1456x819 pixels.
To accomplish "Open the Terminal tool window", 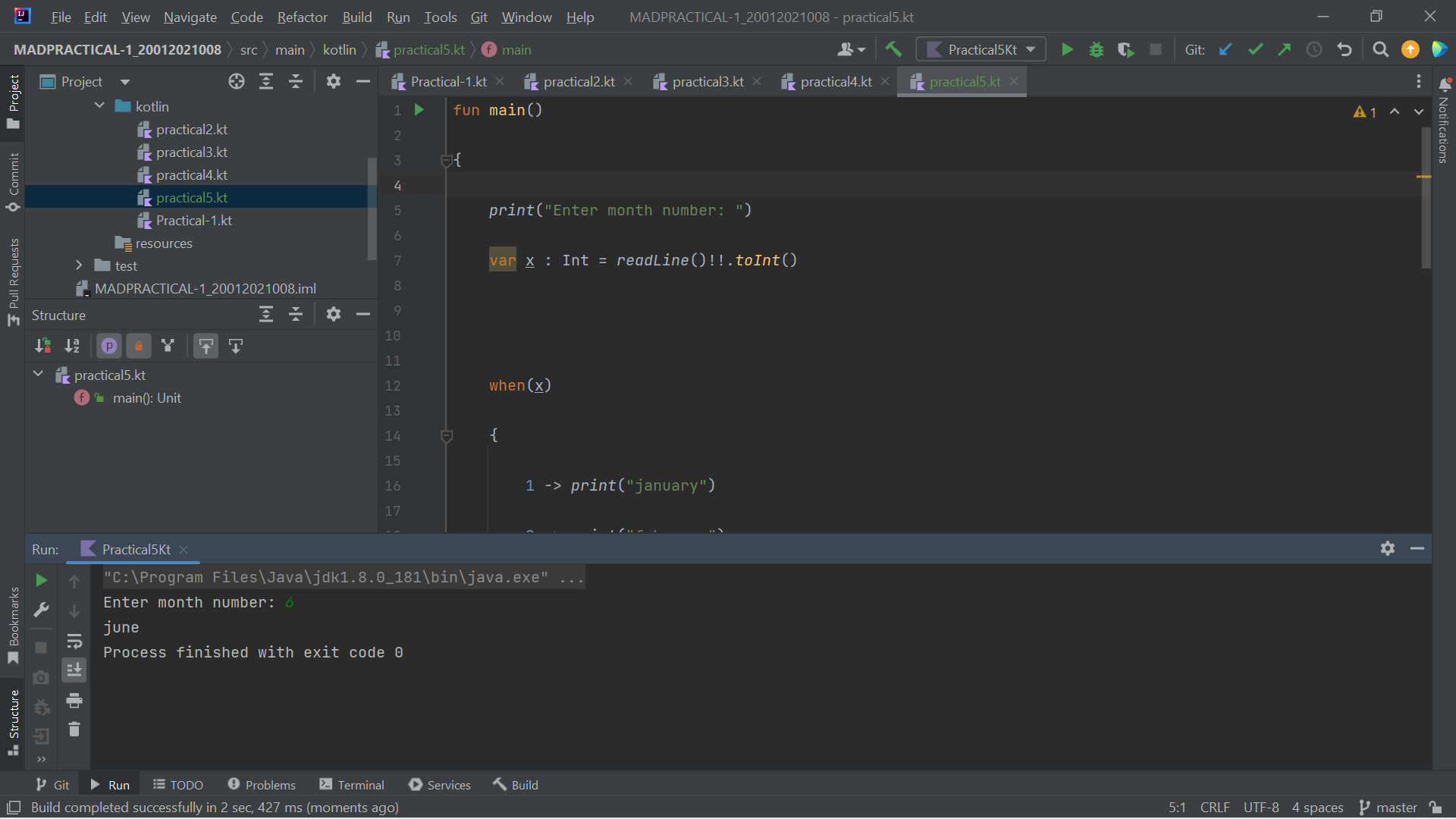I will coord(352,785).
